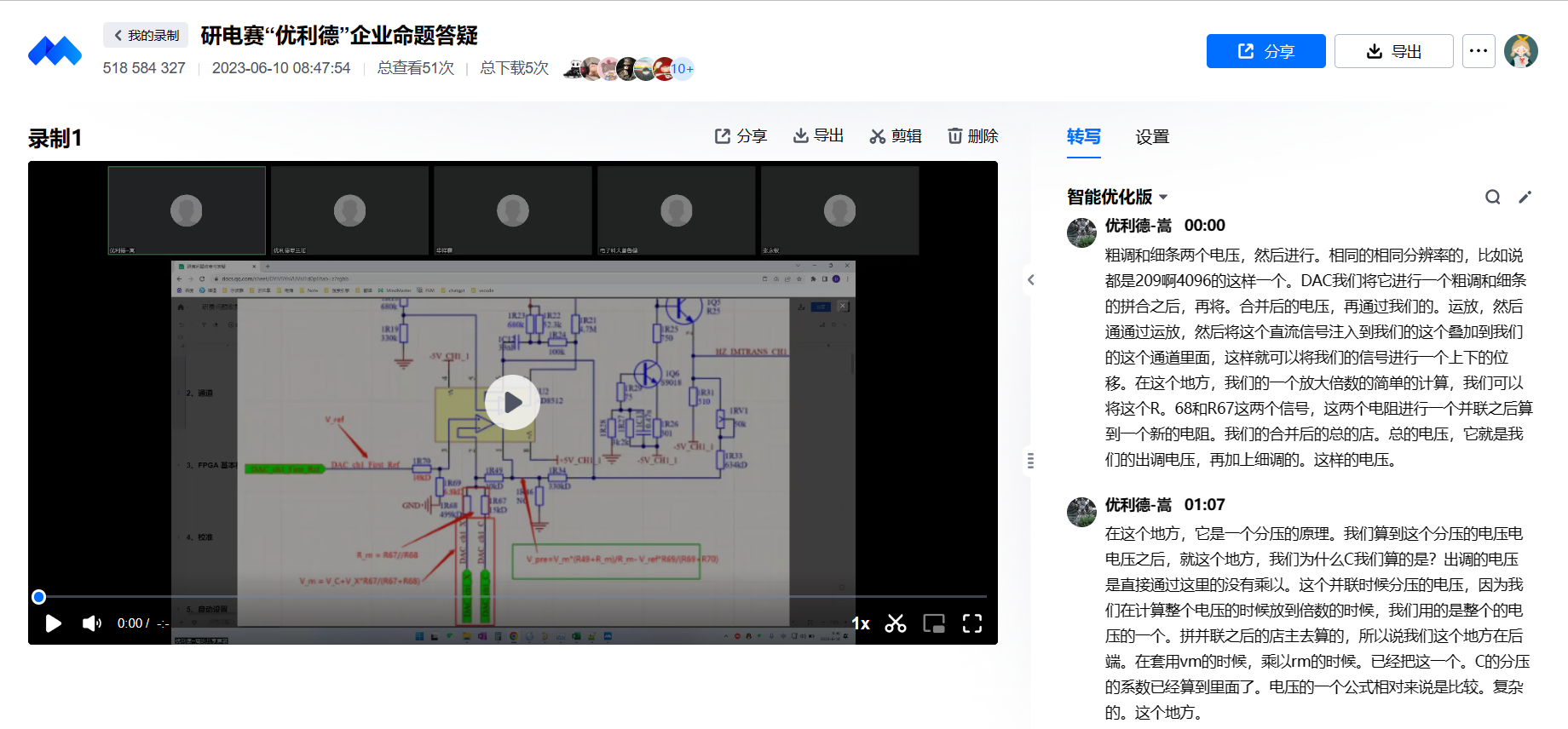Search within the transcript
1568x729 pixels.
[1493, 197]
